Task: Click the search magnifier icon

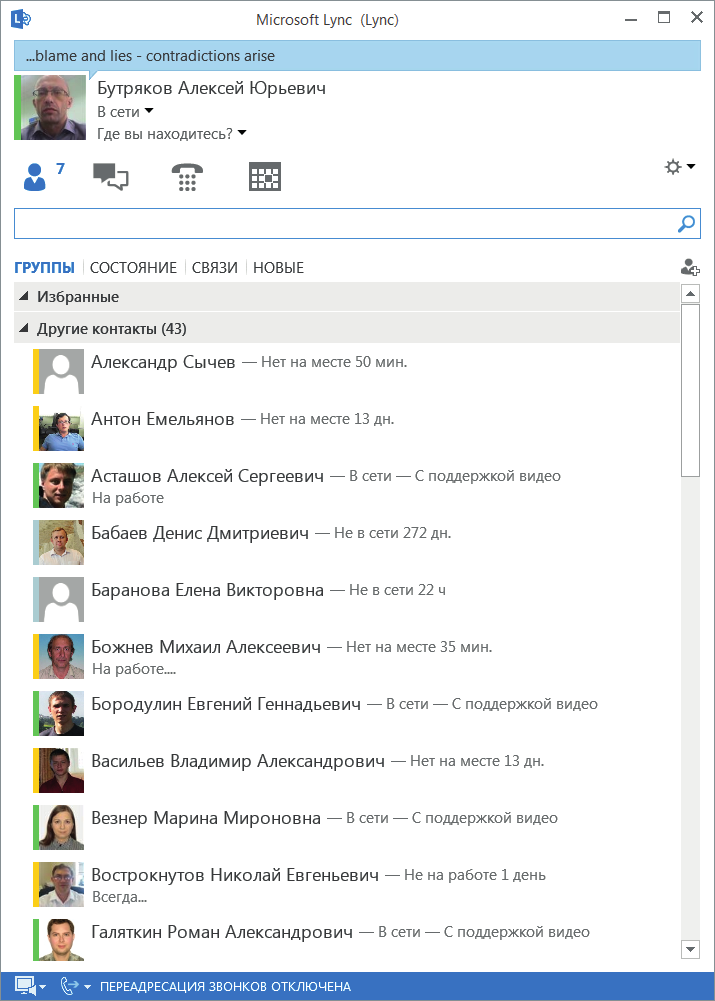Action: coord(686,224)
